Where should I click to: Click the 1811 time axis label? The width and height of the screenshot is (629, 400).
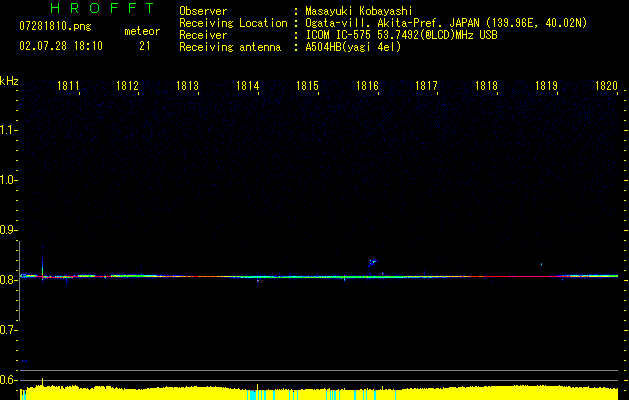click(68, 86)
